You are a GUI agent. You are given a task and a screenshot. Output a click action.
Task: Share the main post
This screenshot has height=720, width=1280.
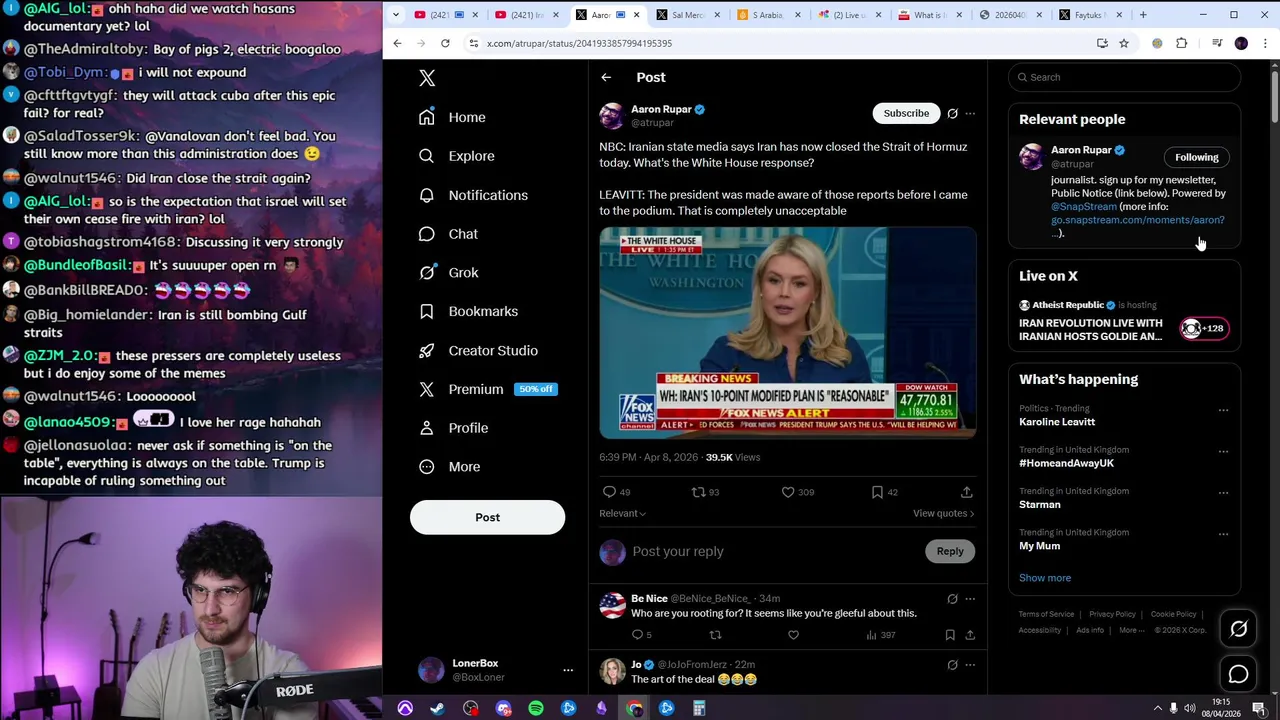tap(966, 492)
